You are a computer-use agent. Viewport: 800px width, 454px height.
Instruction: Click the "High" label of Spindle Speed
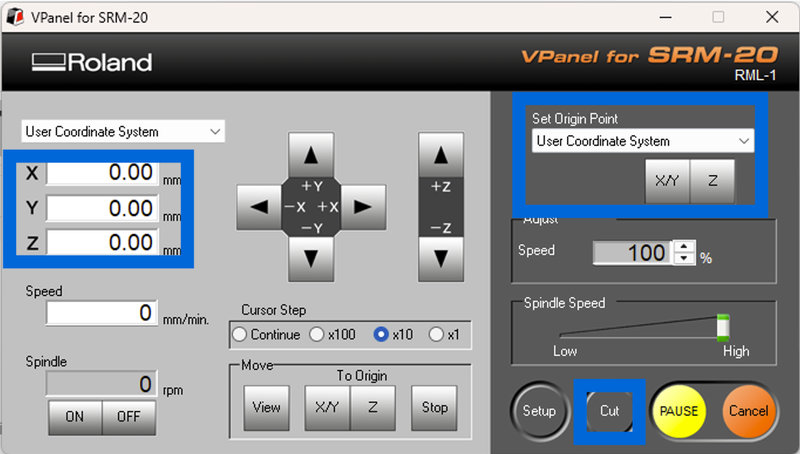coord(736,351)
